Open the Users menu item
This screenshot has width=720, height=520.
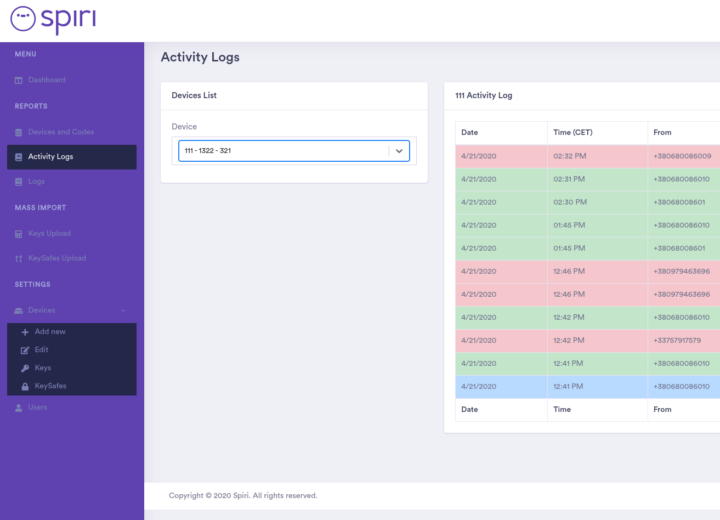point(36,408)
